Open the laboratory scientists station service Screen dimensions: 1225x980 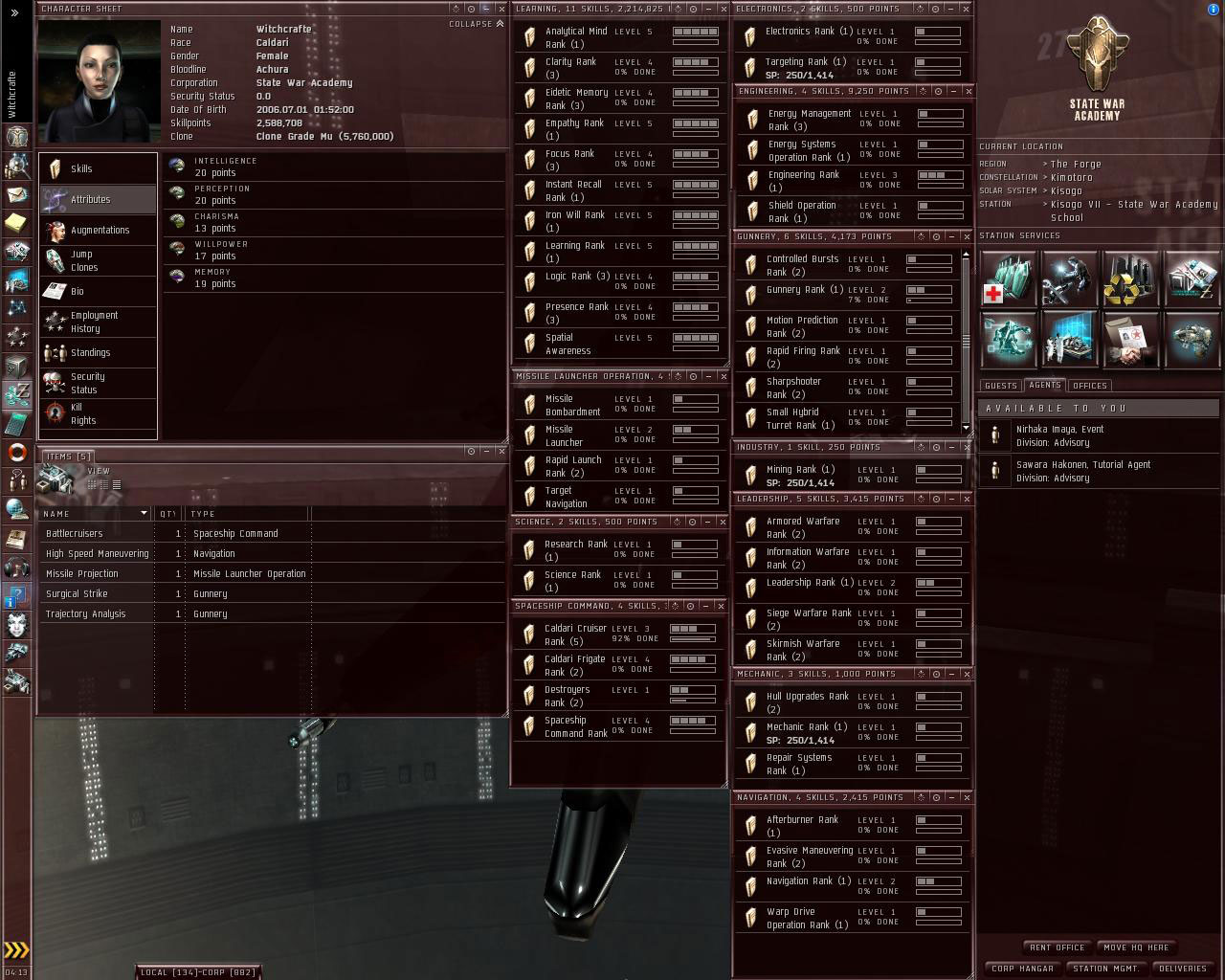coord(1069,340)
